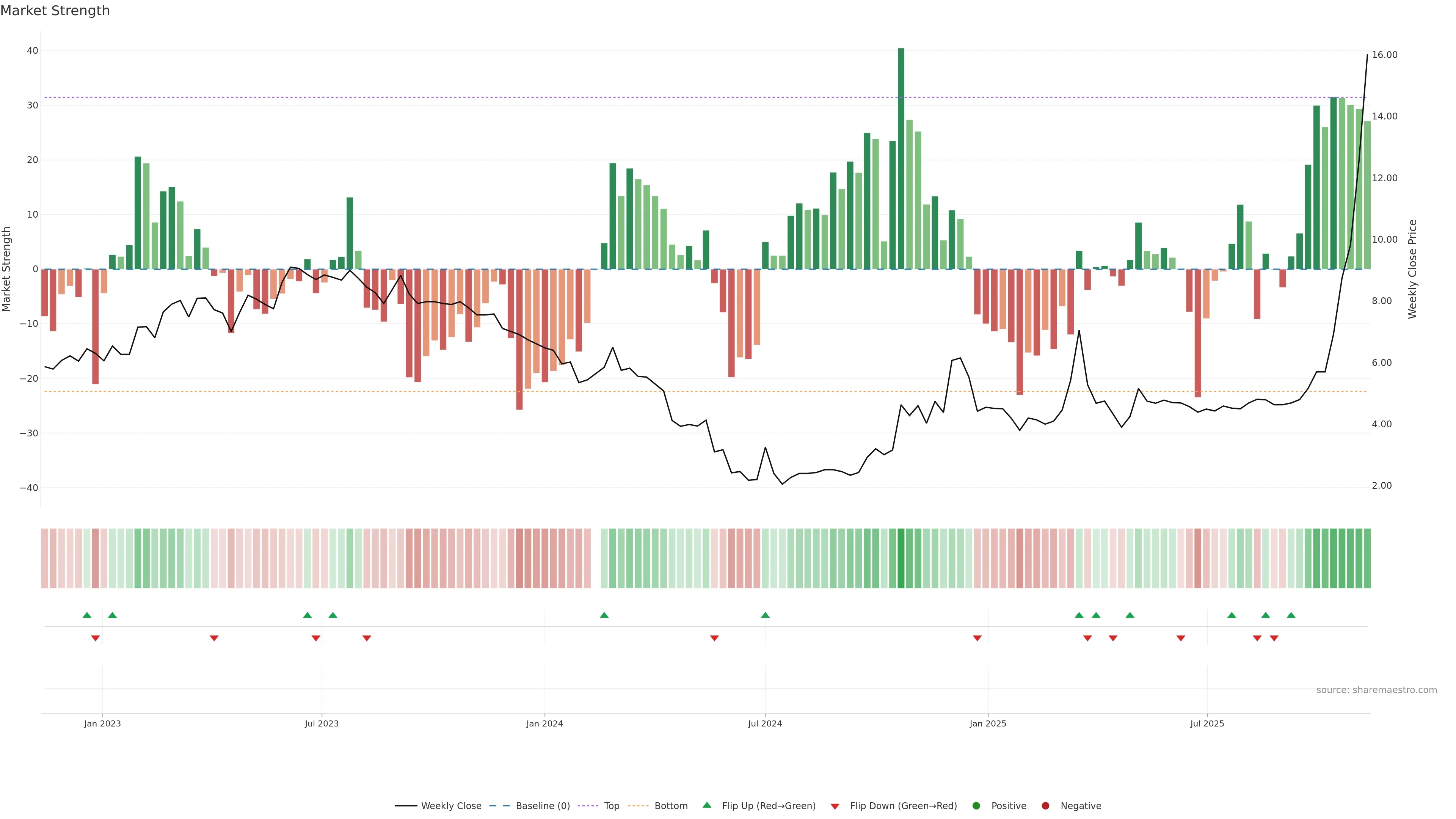Click the green Flip Up triangle legend icon

pos(706,805)
